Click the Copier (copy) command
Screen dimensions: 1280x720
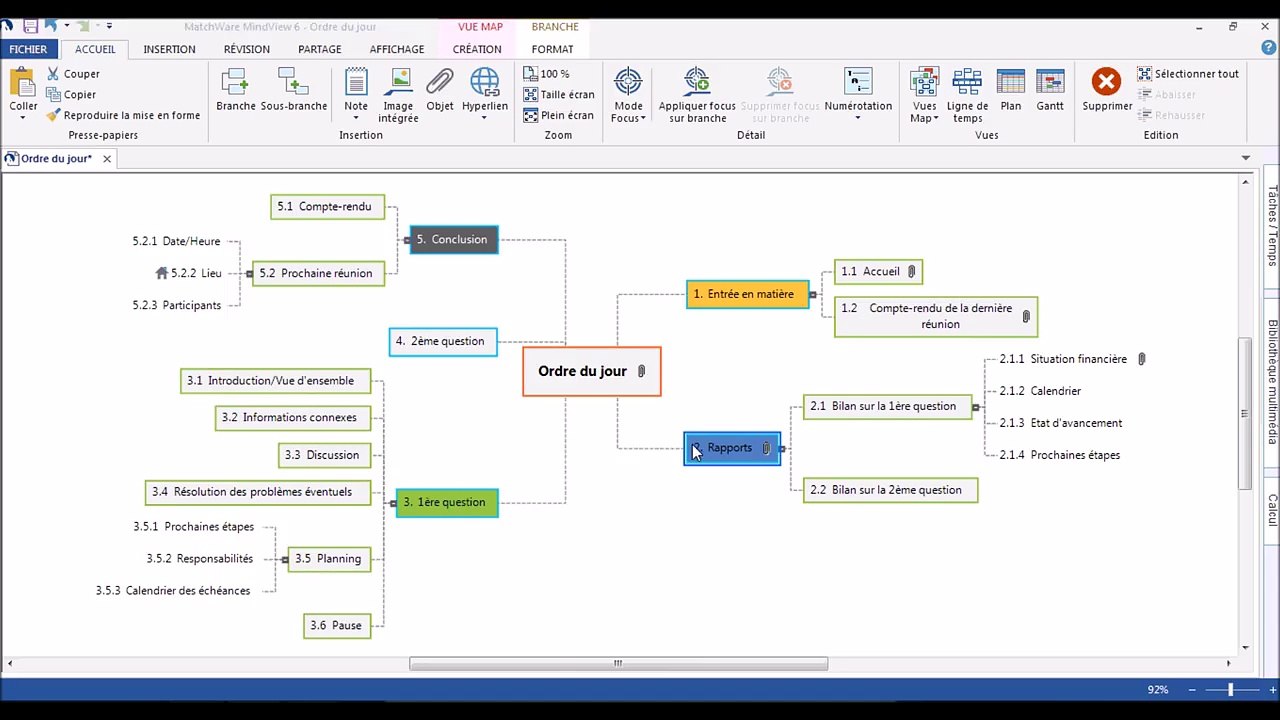pos(71,95)
